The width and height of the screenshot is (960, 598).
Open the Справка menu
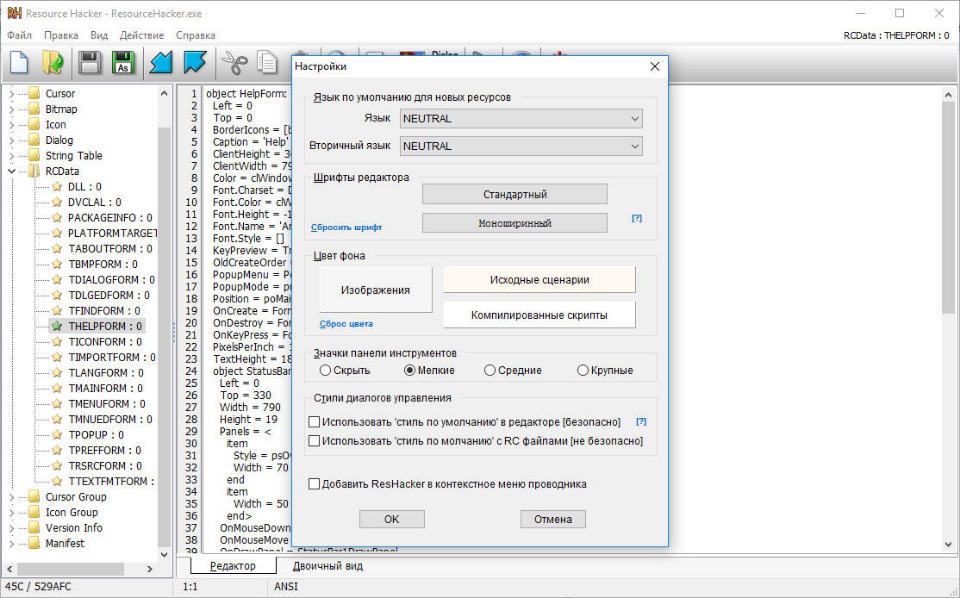pos(196,35)
